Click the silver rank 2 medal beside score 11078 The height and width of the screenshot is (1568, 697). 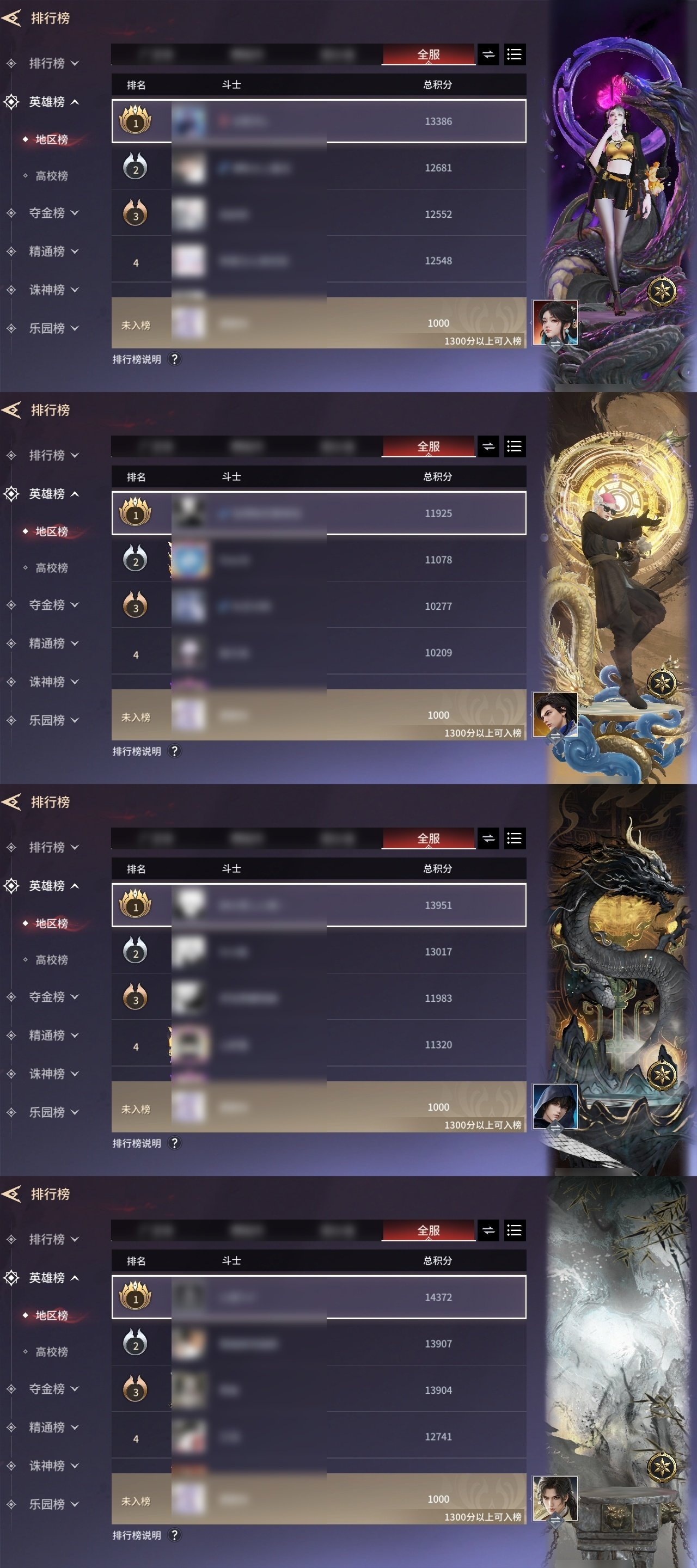pos(135,559)
